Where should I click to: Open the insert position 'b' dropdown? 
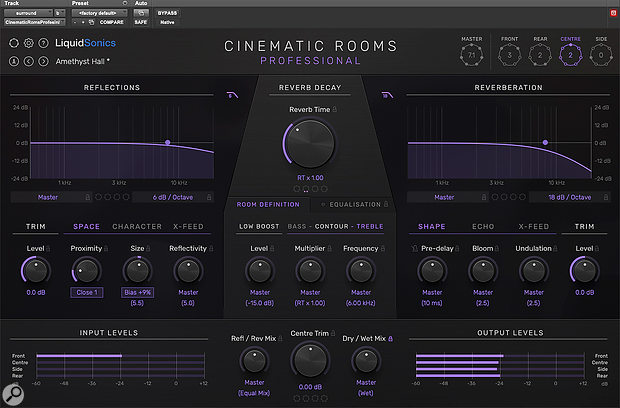(x=59, y=13)
